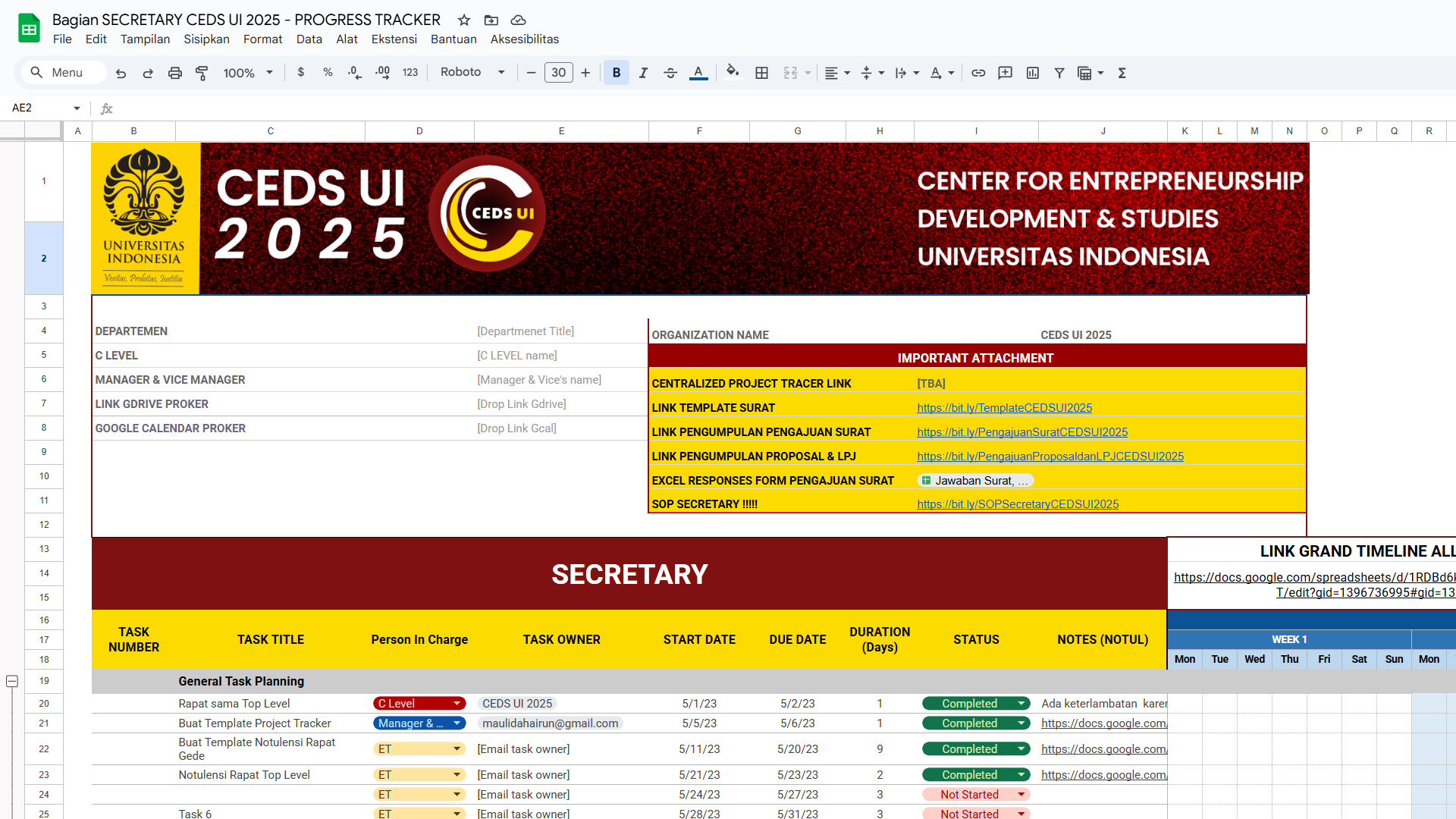Increase font size with plus button
Viewport: 1456px width, 819px height.
585,73
